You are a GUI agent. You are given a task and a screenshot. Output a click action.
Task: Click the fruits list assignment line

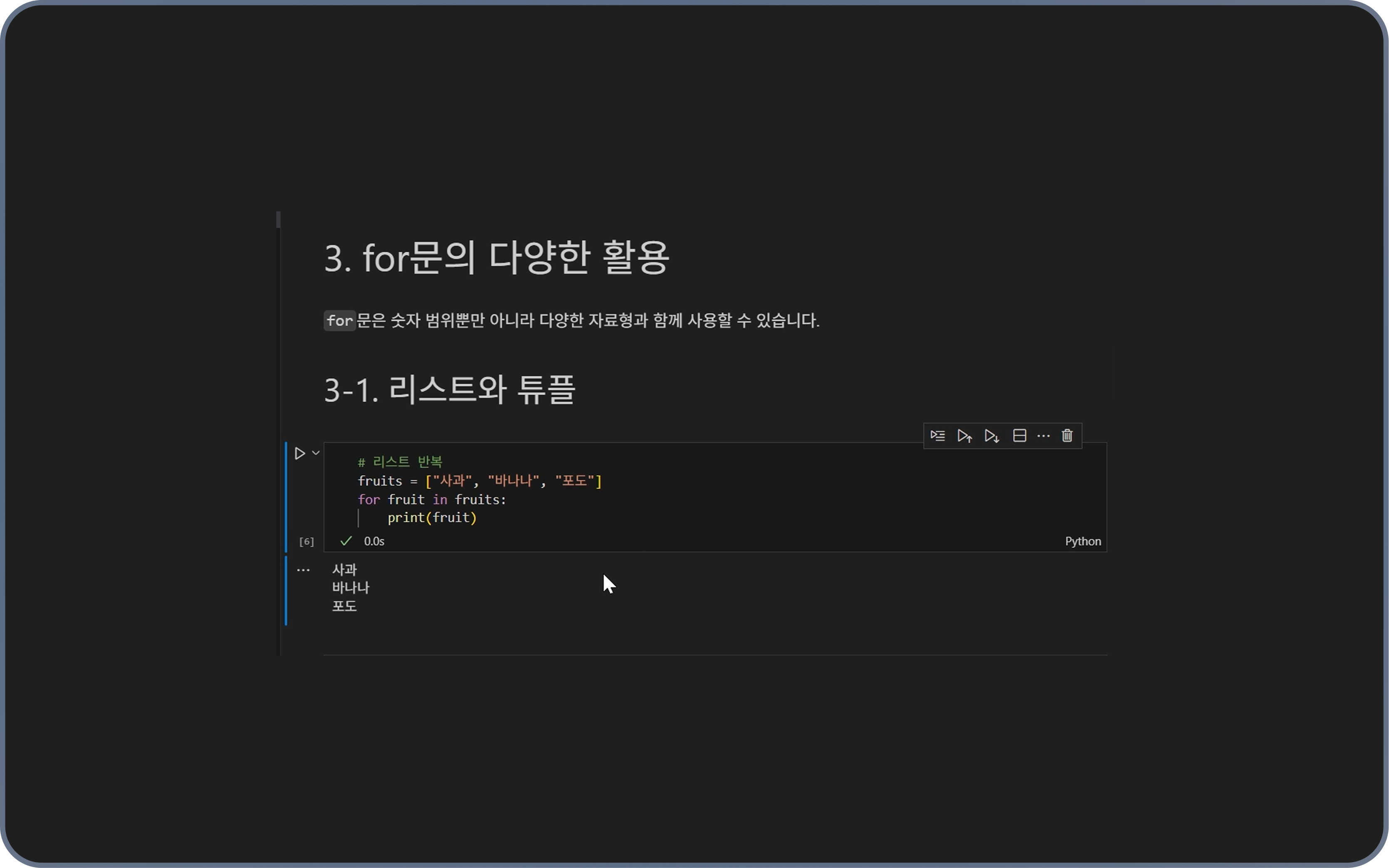pos(479,481)
